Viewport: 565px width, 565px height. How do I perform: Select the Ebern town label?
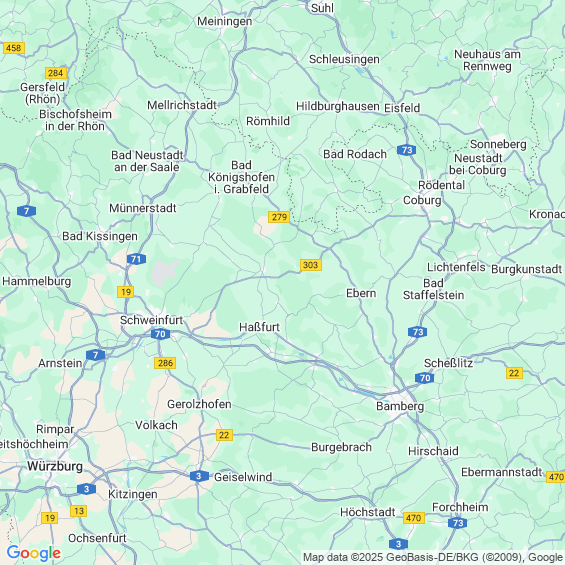tap(361, 293)
